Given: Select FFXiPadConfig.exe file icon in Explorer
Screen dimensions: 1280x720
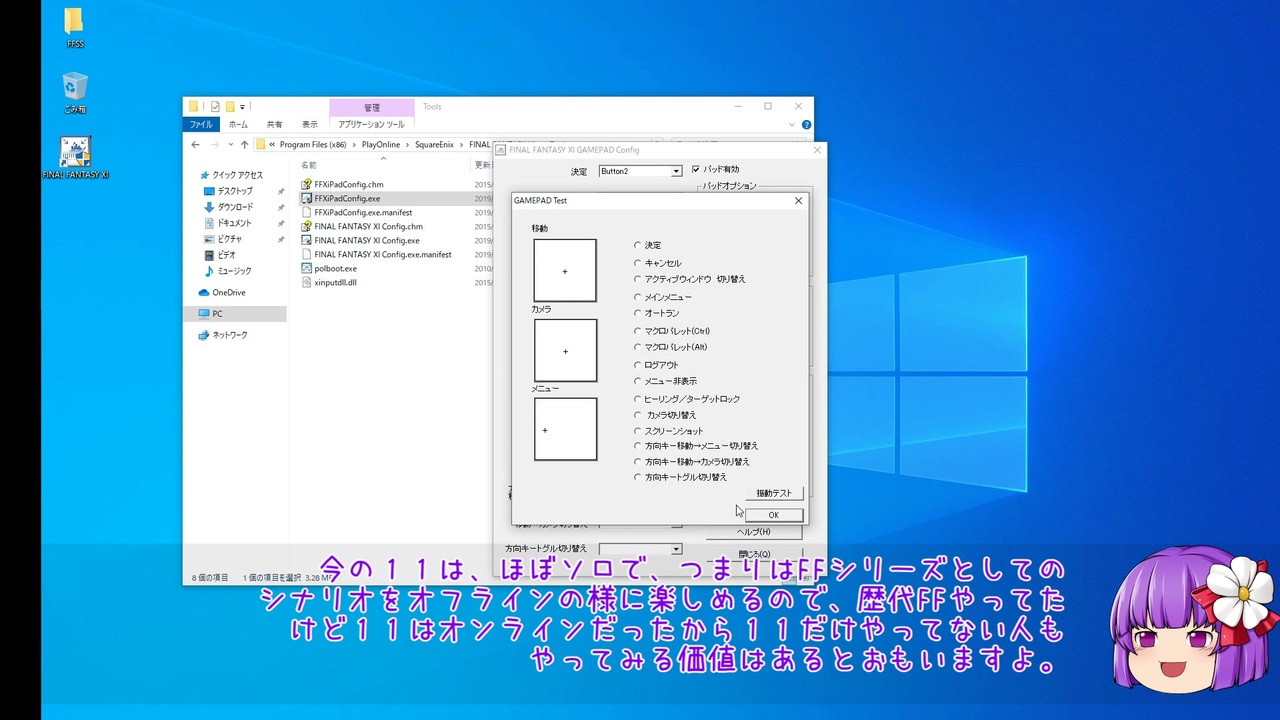Looking at the screenshot, I should pyautogui.click(x=307, y=198).
